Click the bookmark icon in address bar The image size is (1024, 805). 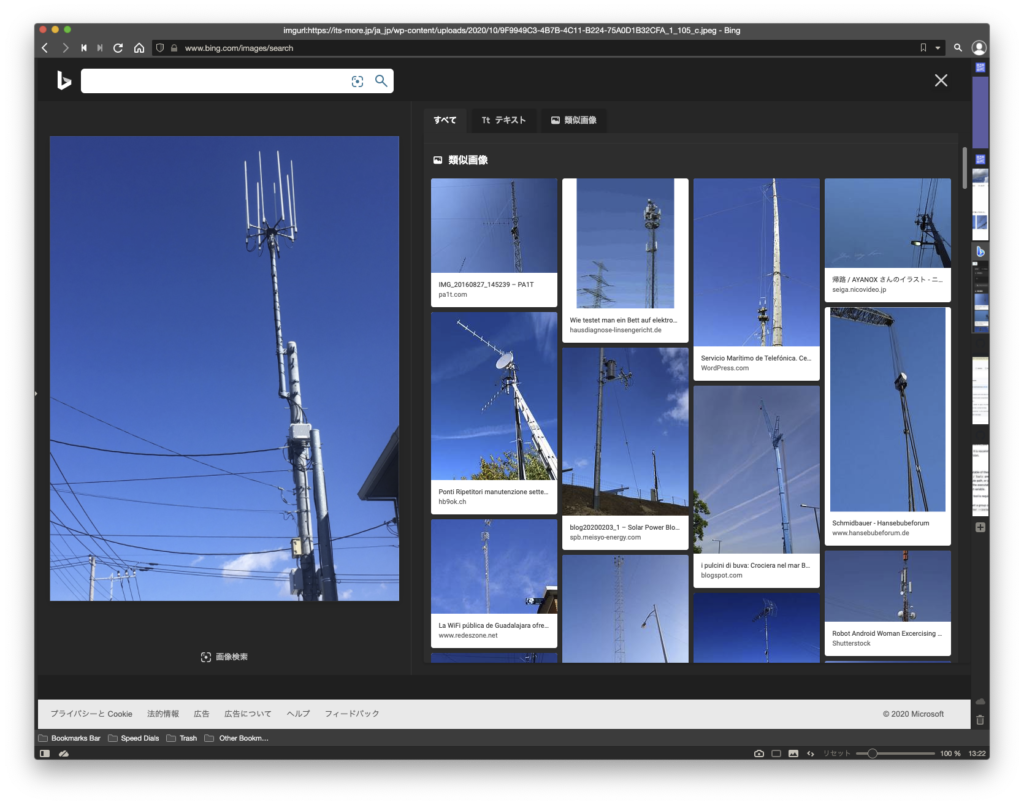pyautogui.click(x=923, y=48)
